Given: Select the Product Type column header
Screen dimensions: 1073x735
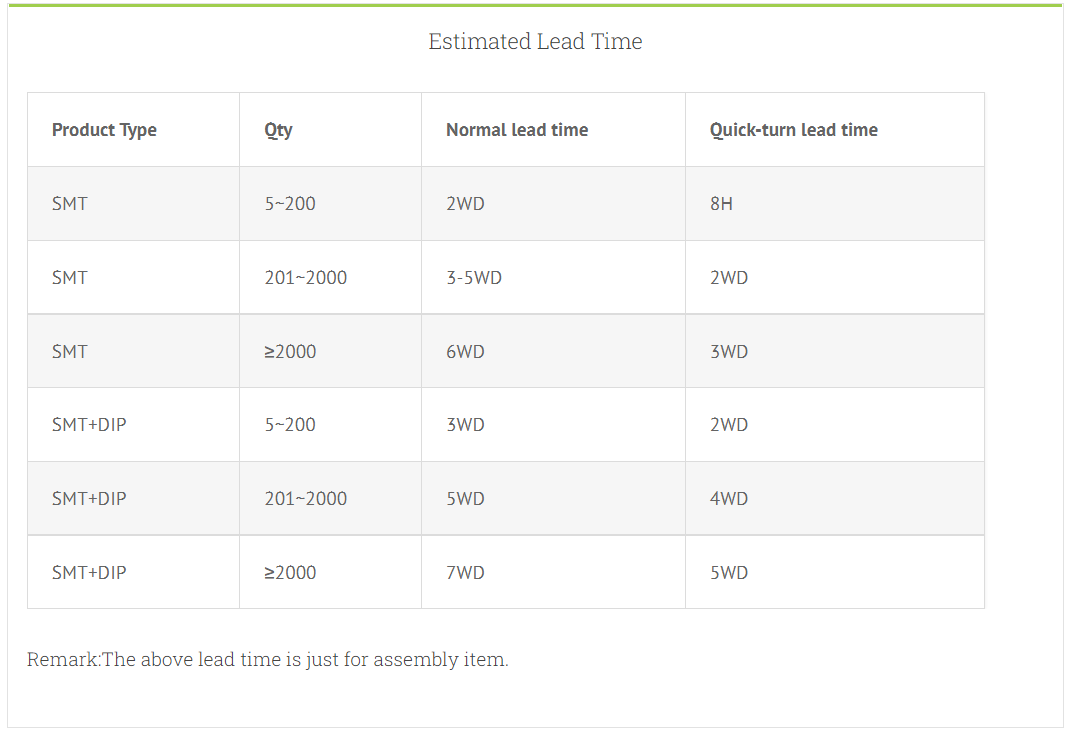Looking at the screenshot, I should [104, 130].
